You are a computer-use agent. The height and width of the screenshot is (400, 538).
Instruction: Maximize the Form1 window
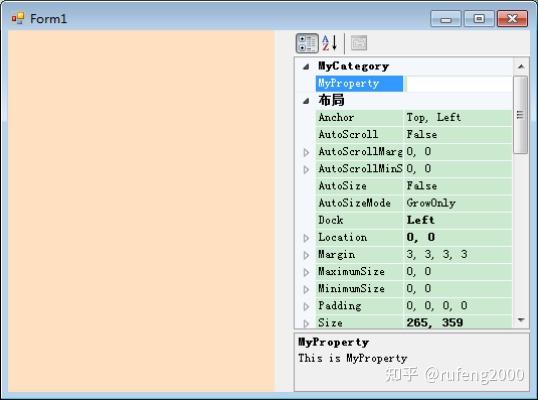pos(479,19)
